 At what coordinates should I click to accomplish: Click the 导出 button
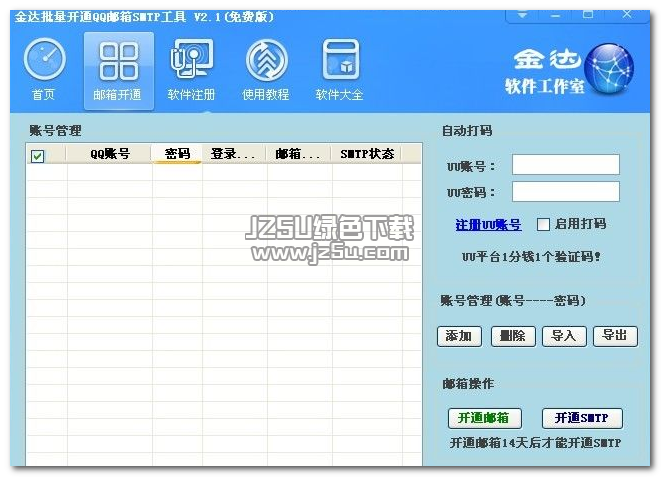(615, 336)
